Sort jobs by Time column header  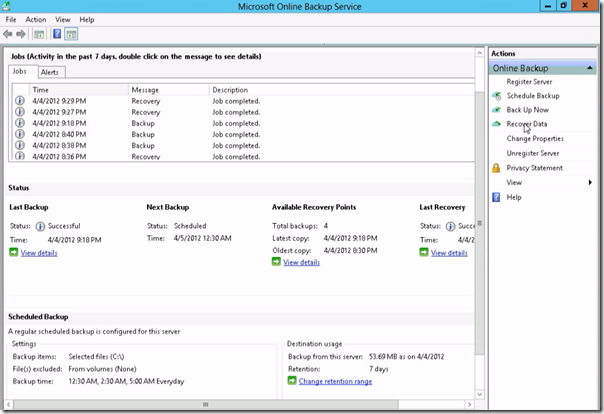(79, 90)
